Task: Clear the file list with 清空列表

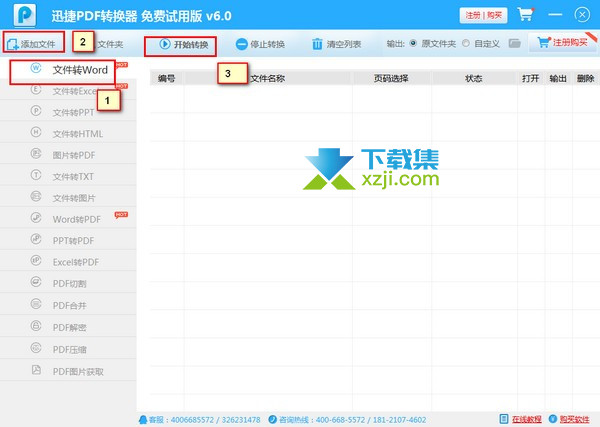Action: [x=336, y=44]
